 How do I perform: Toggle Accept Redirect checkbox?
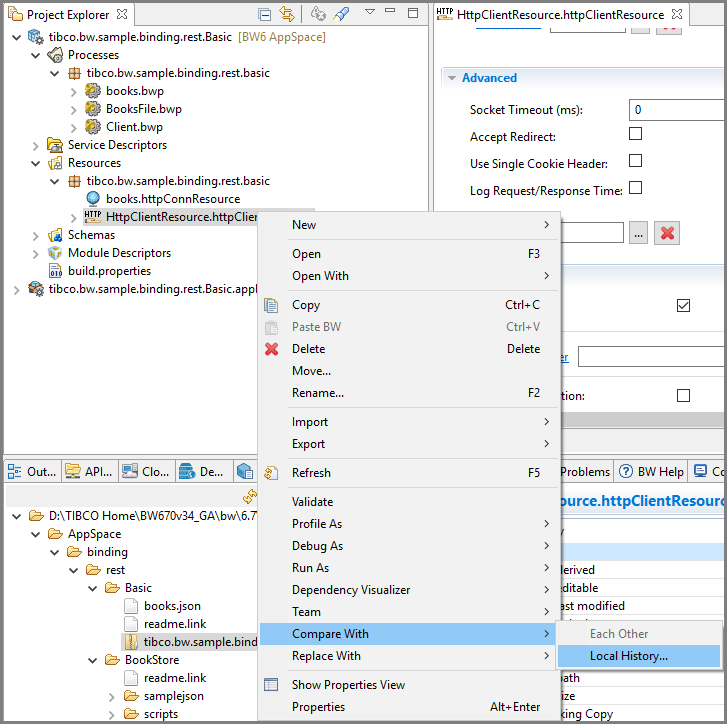coord(635,133)
